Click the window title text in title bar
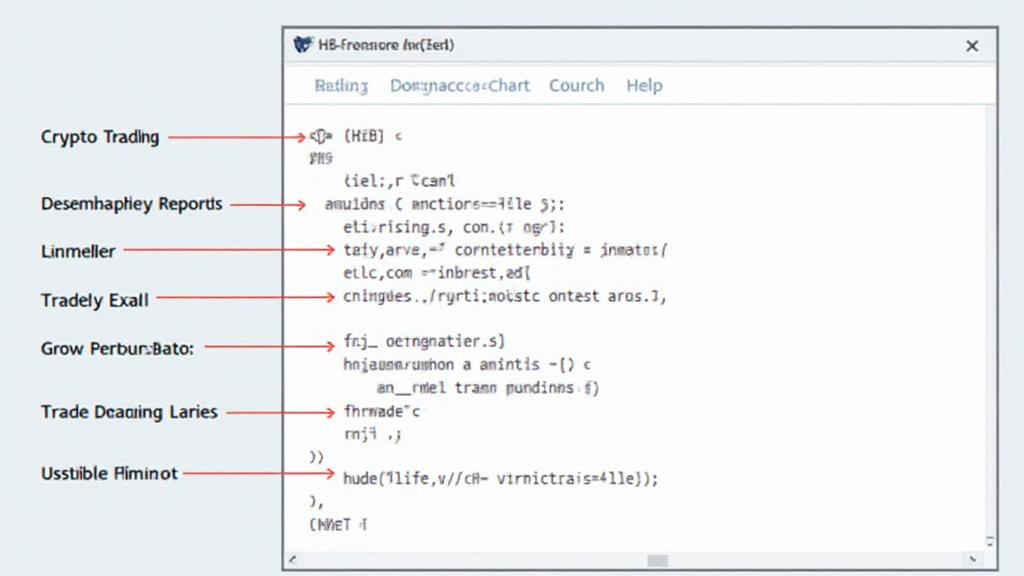This screenshot has height=576, width=1024. (386, 46)
